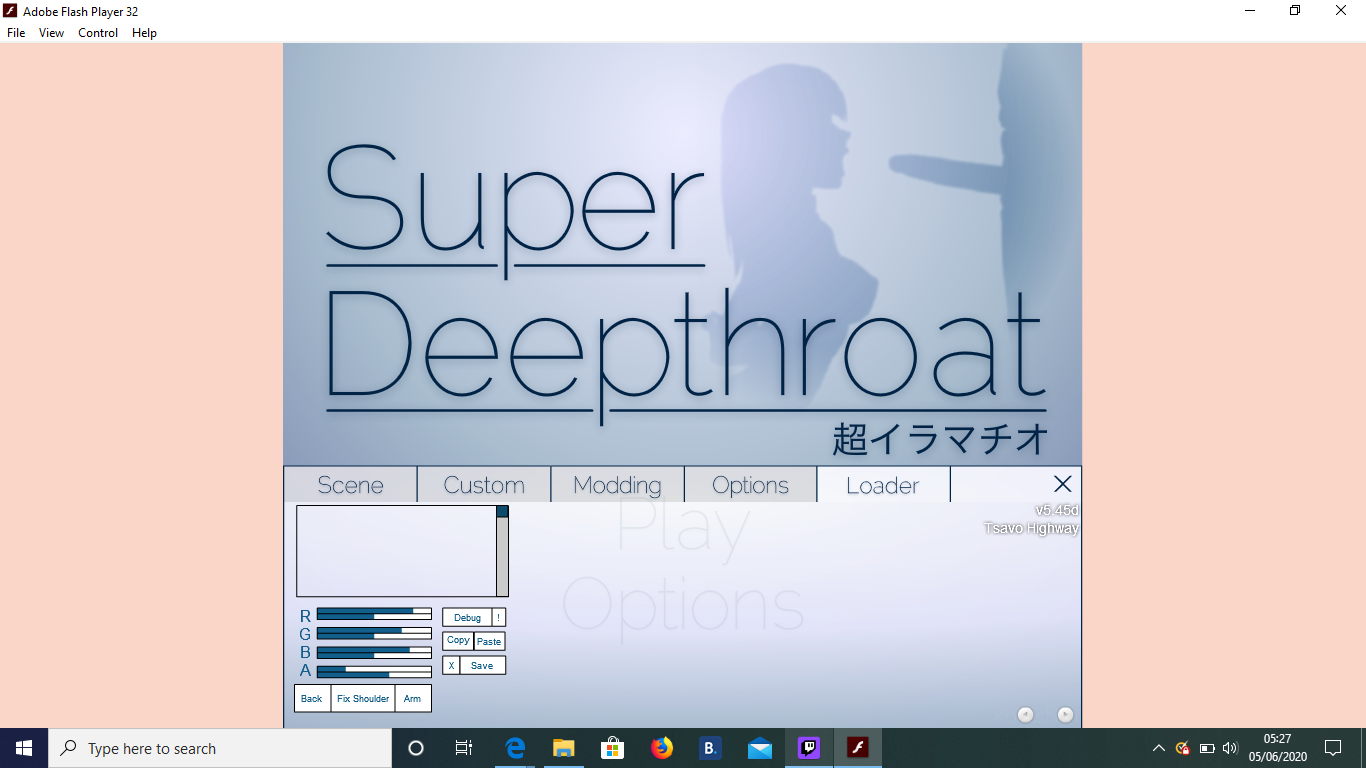Open Twitch from the taskbar
Screen dimensions: 1366x768
coord(808,748)
